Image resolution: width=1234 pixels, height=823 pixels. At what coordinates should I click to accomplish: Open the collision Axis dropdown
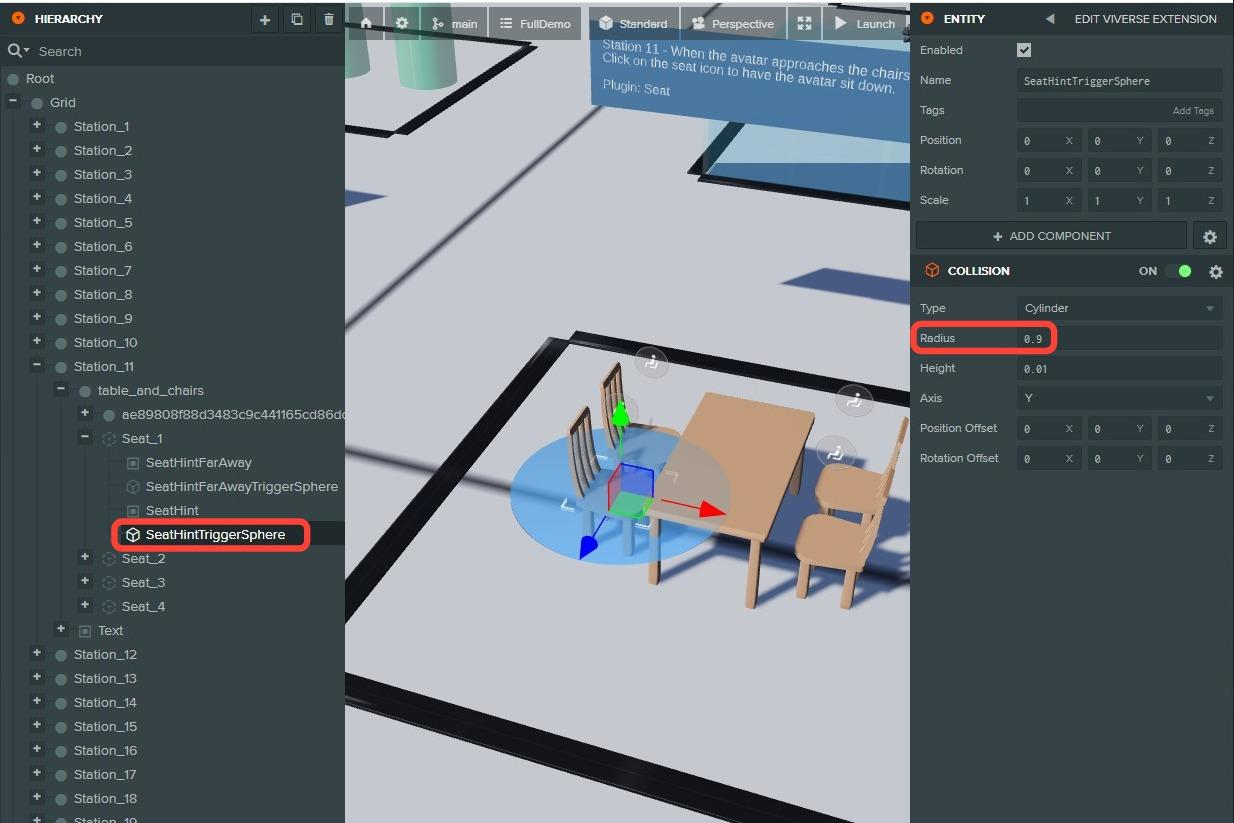tap(1119, 398)
